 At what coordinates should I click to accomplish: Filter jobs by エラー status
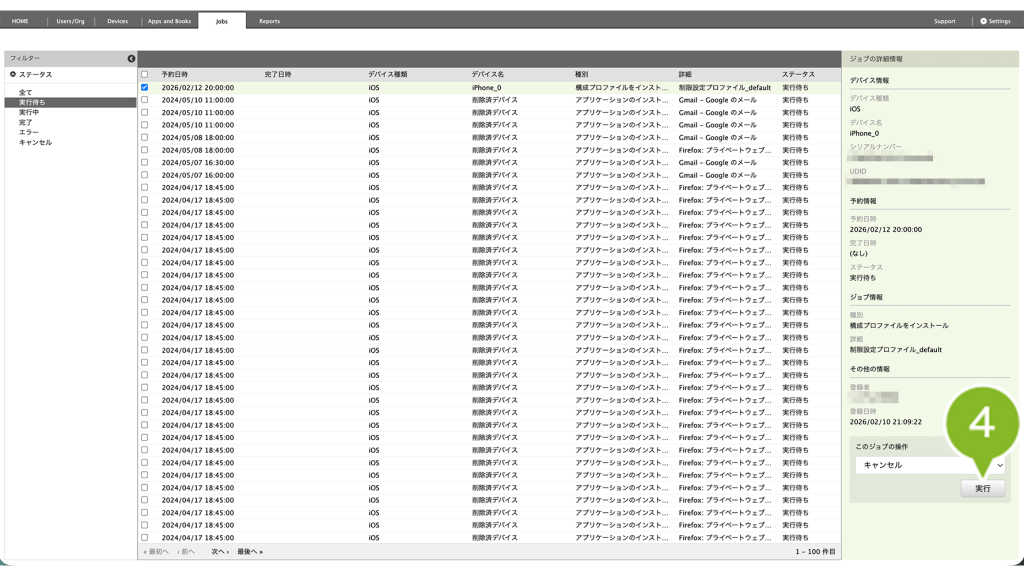click(x=29, y=133)
